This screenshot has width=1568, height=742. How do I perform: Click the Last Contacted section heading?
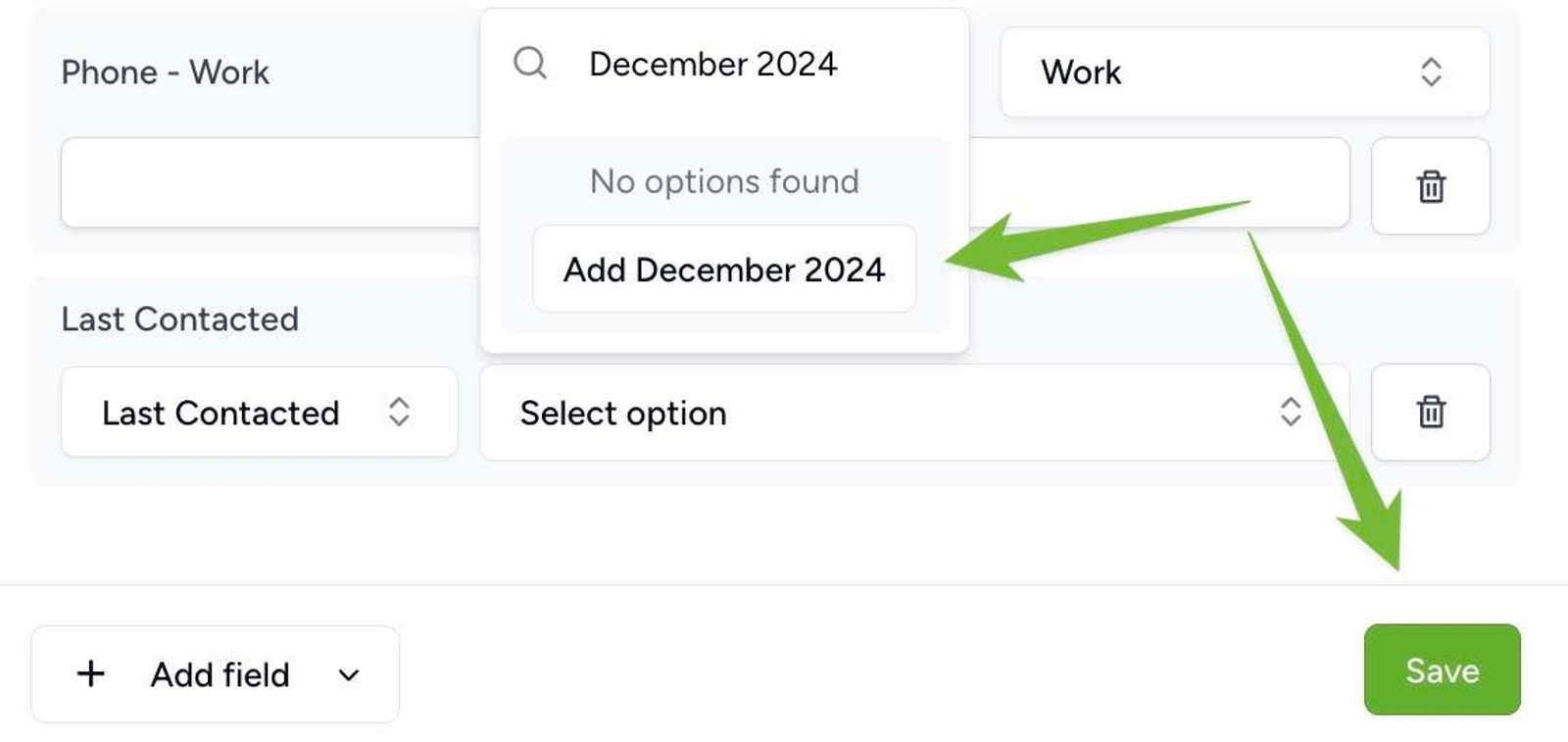click(x=179, y=320)
